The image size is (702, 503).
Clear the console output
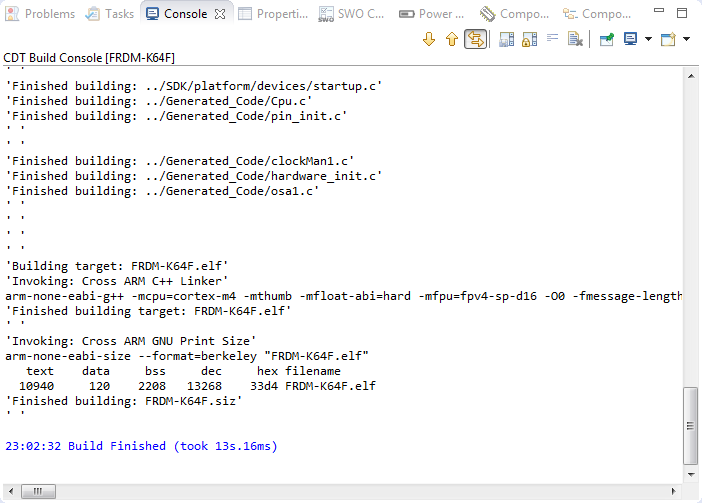576,39
